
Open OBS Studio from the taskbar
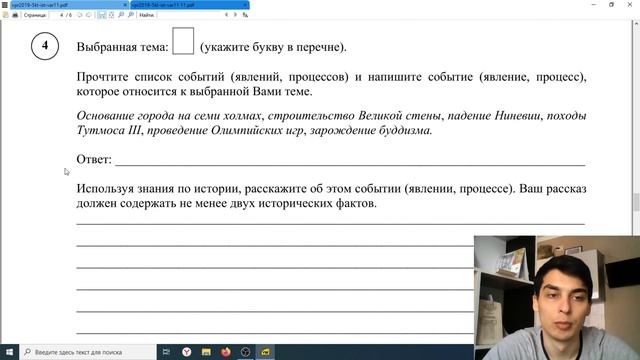[x=245, y=352]
